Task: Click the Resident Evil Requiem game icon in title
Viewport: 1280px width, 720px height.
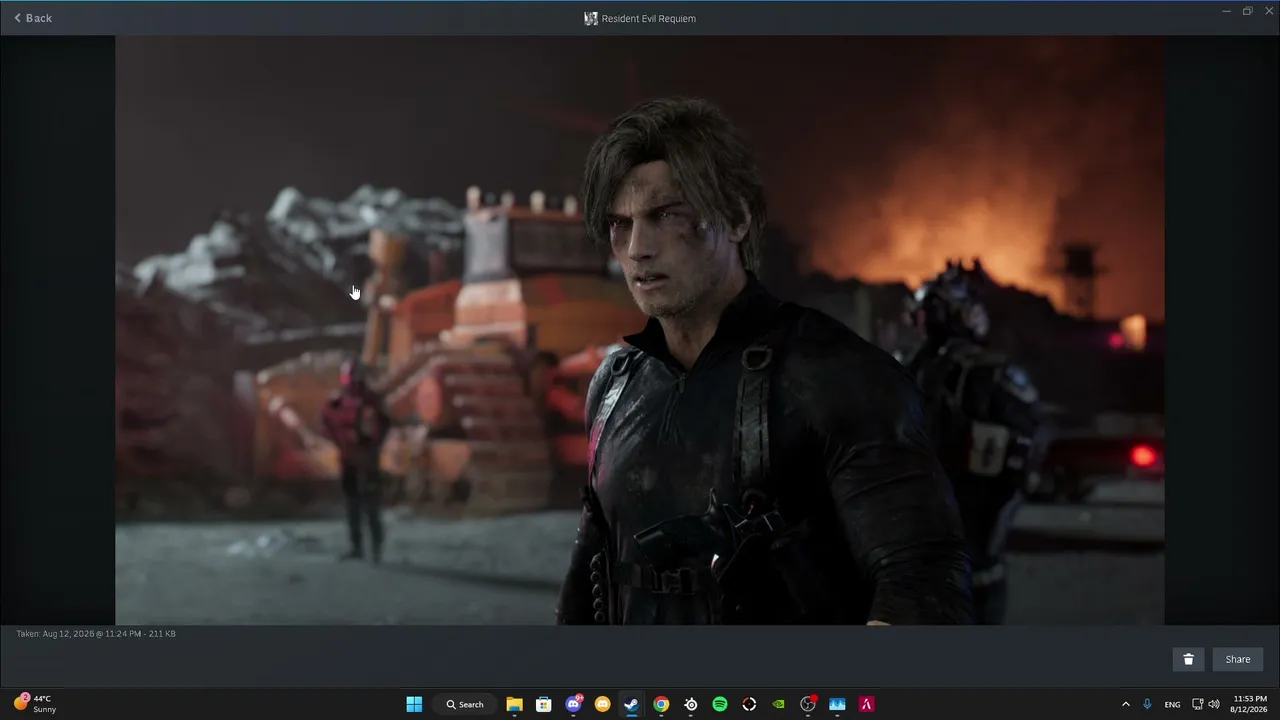Action: click(591, 18)
